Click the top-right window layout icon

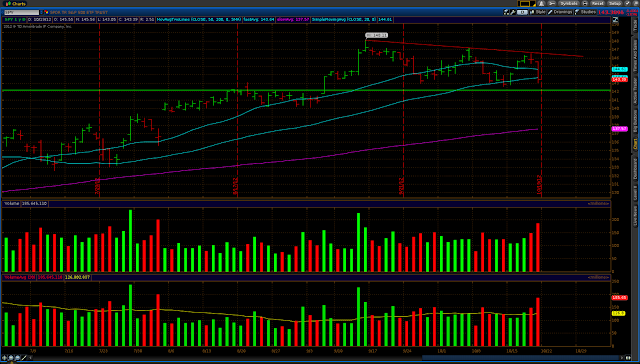(x=636, y=3)
